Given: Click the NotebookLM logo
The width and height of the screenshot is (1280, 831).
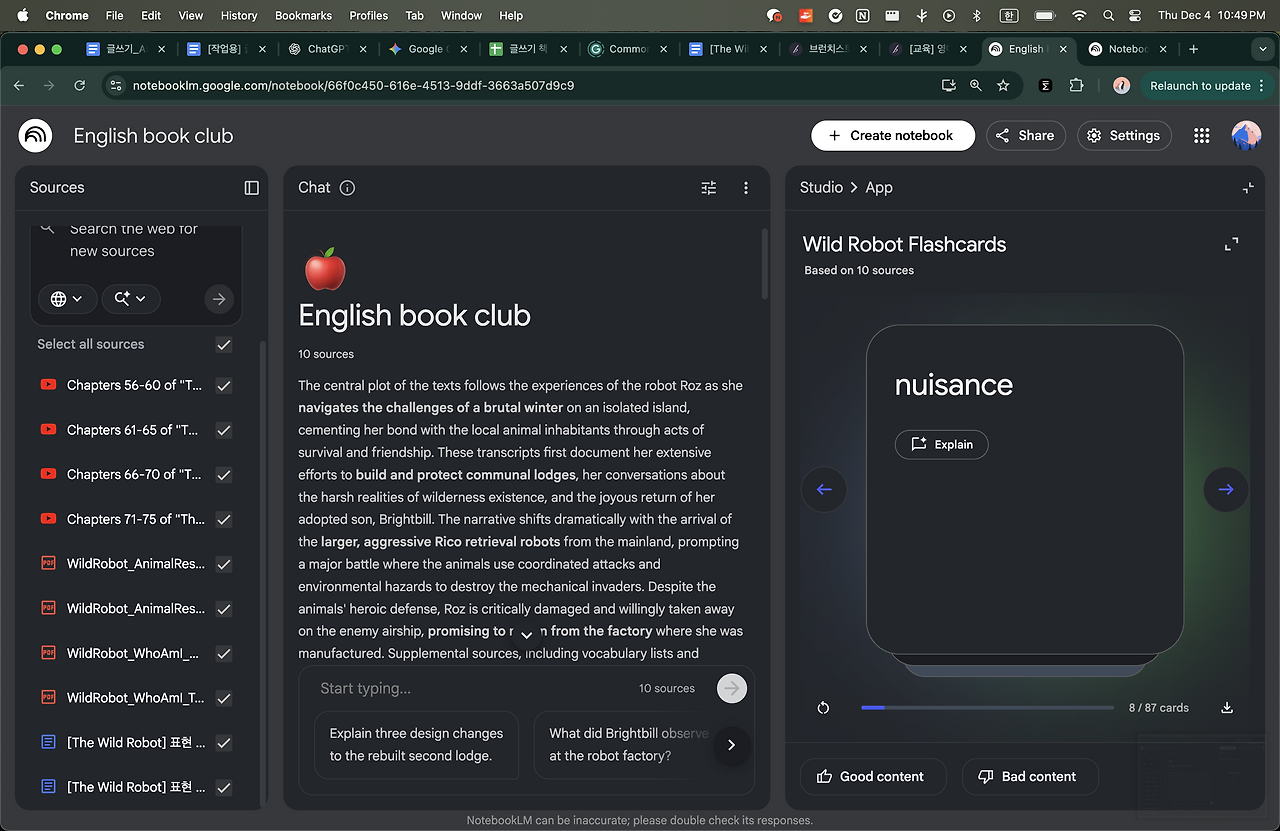Looking at the screenshot, I should tap(36, 135).
